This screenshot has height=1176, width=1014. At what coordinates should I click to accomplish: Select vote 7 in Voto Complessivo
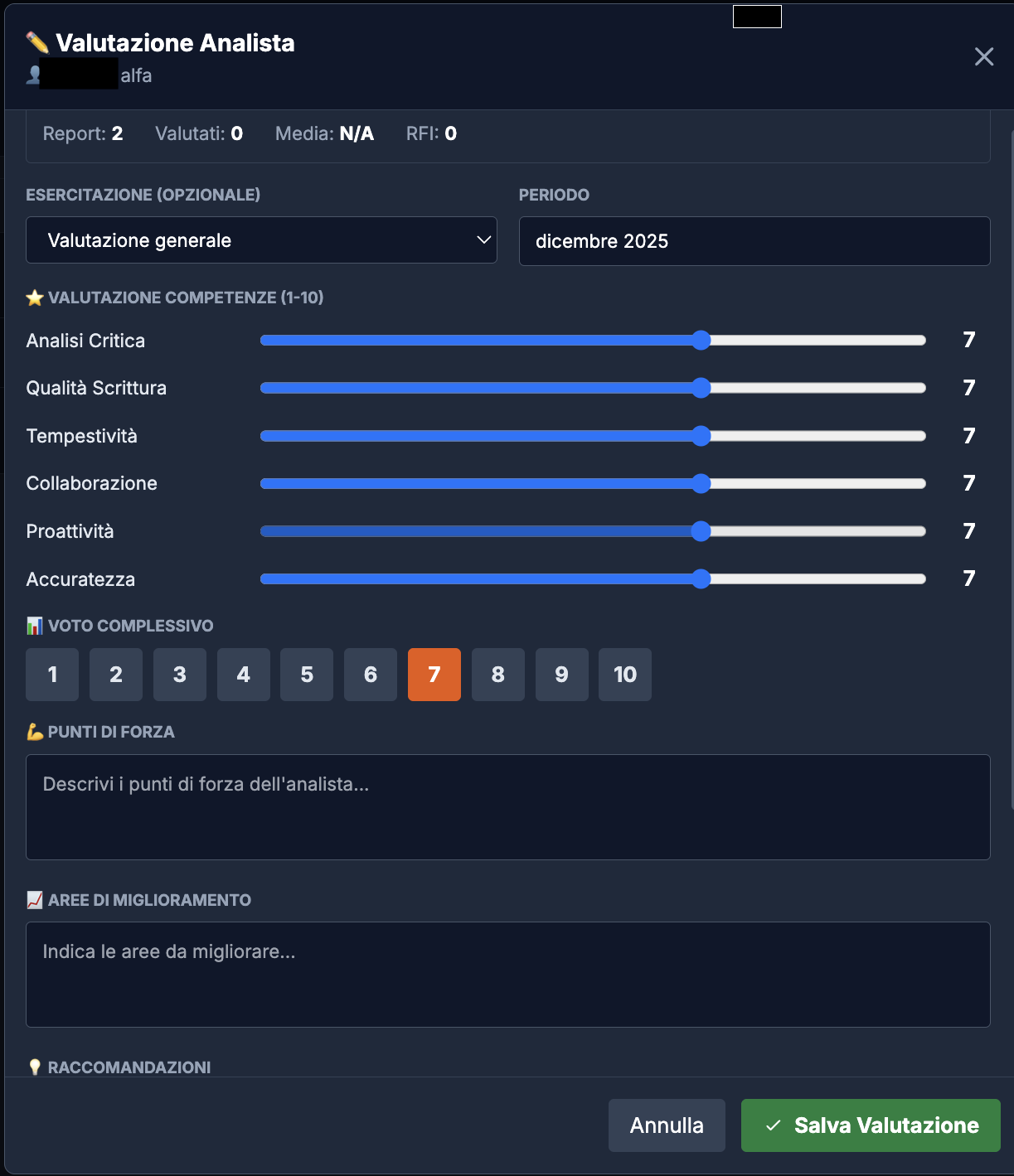(434, 675)
